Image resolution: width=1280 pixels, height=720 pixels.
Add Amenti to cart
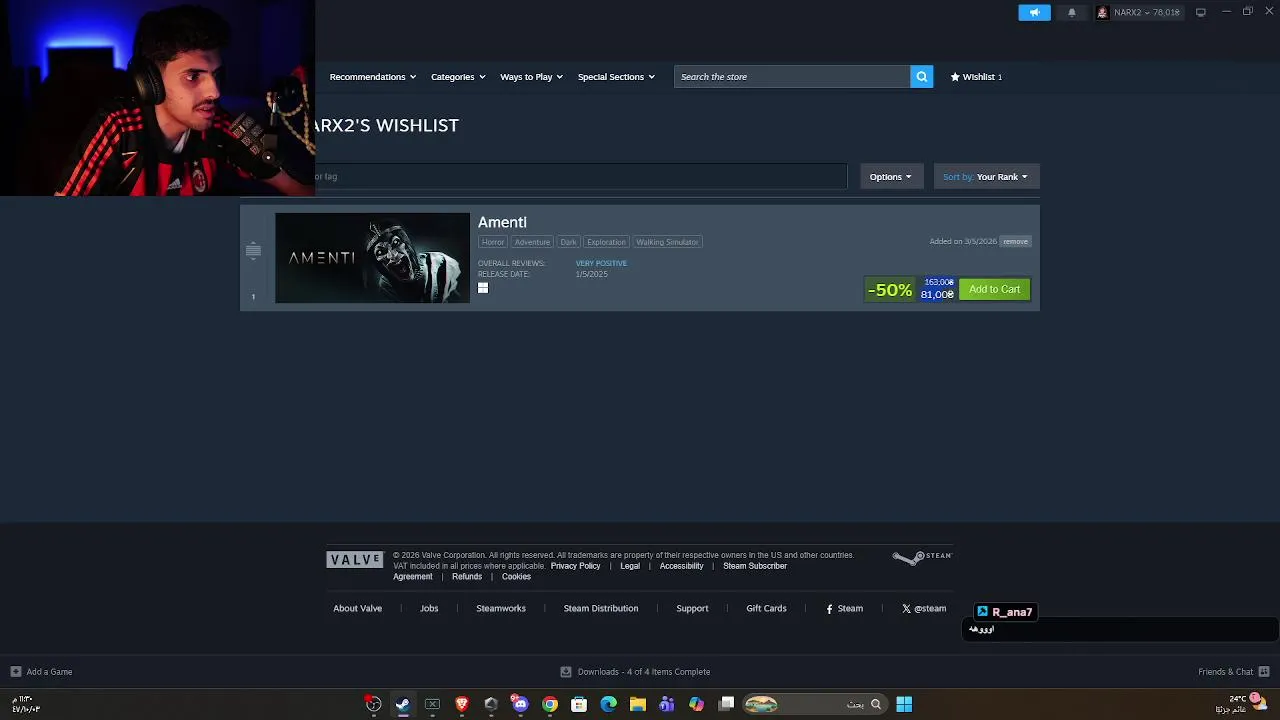coord(994,289)
